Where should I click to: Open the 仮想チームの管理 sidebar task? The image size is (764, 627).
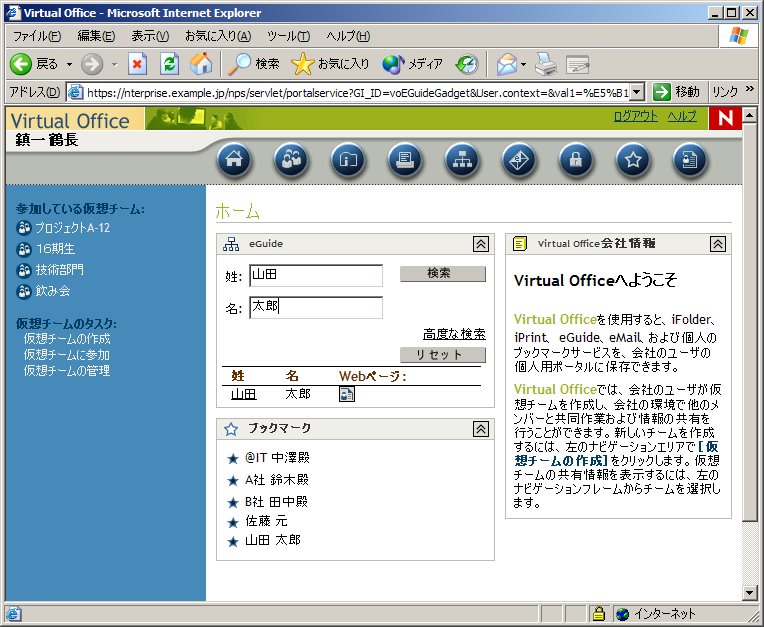(67, 371)
